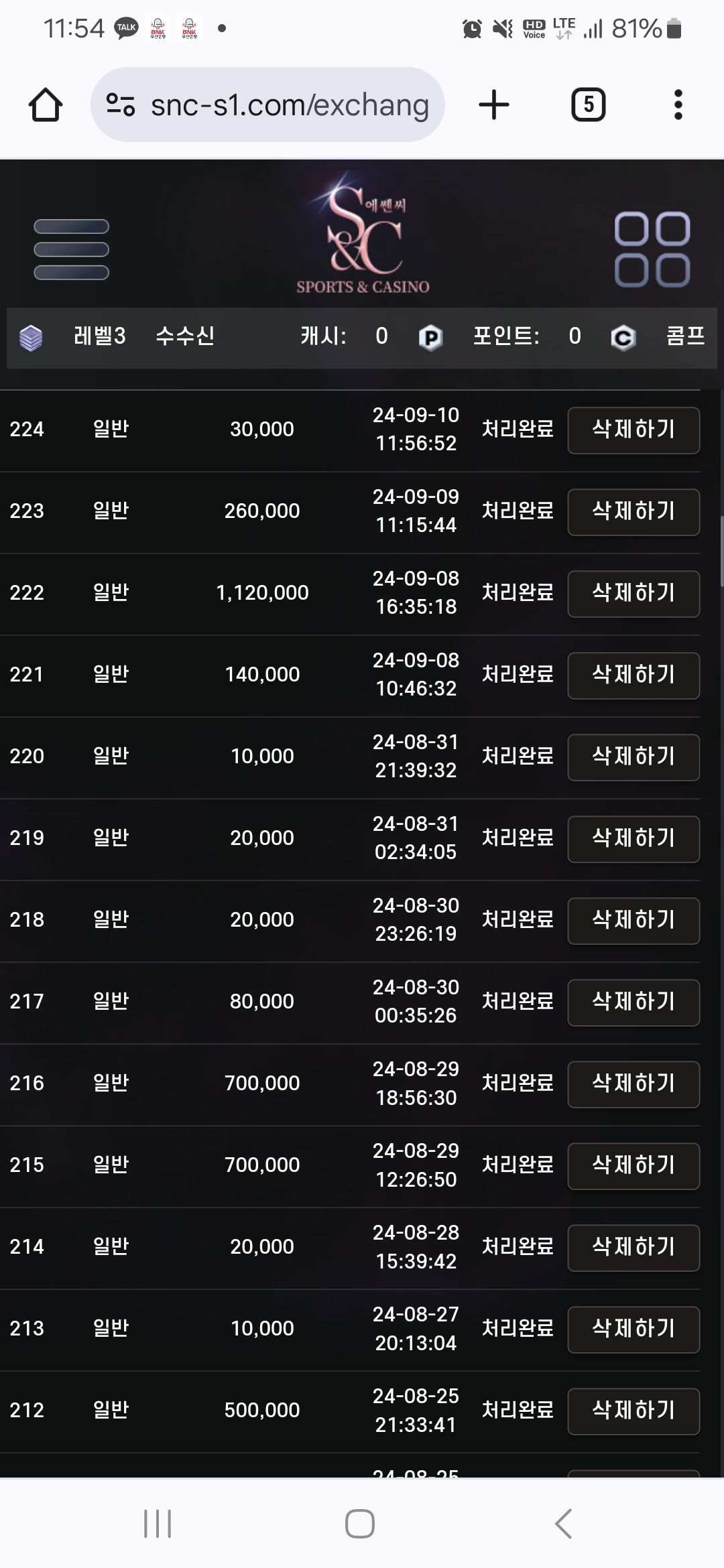The width and height of the screenshot is (724, 1568).
Task: Open the browser three-dot overflow menu
Action: point(678,105)
